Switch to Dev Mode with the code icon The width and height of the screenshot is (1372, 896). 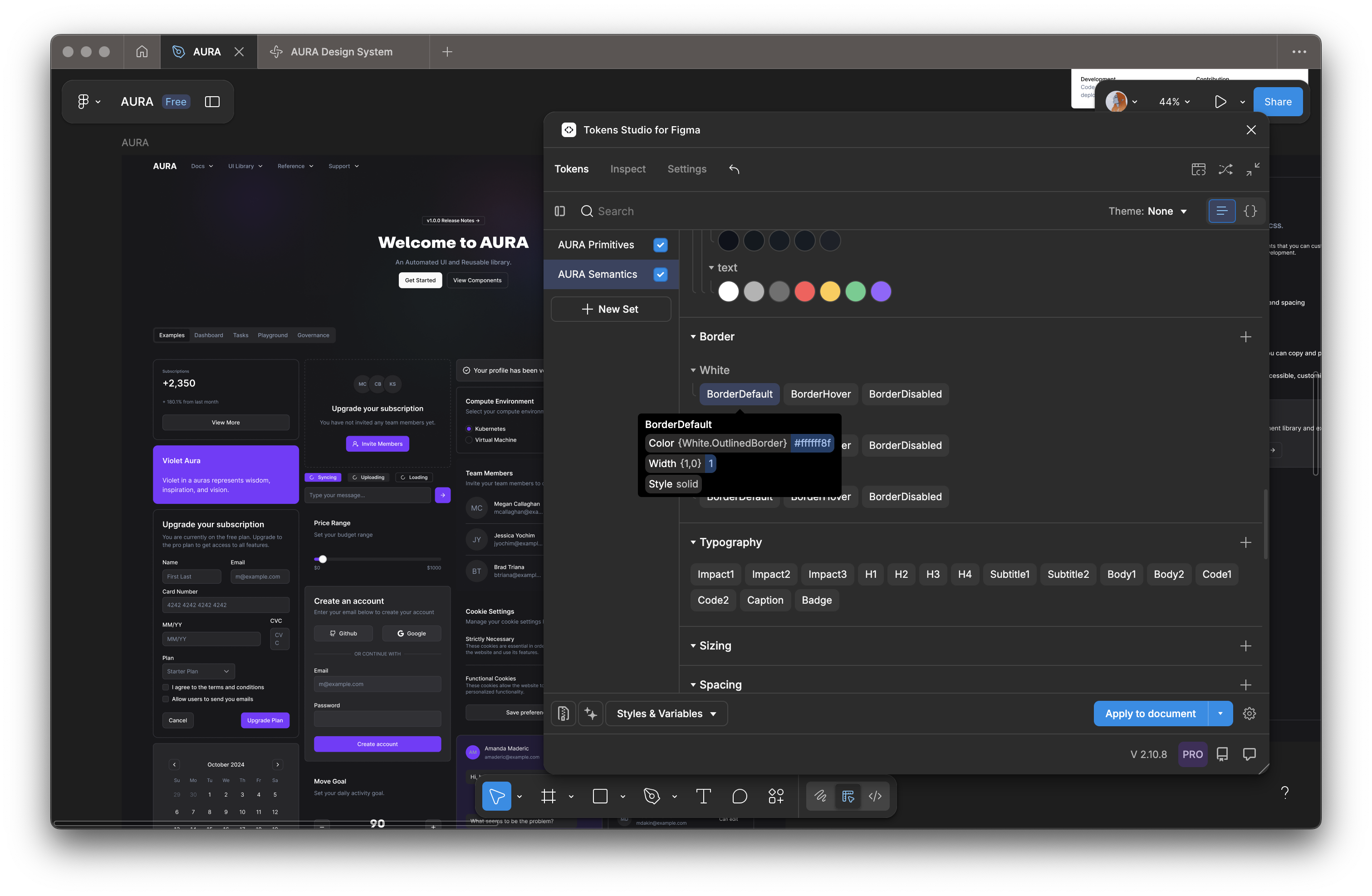point(875,796)
